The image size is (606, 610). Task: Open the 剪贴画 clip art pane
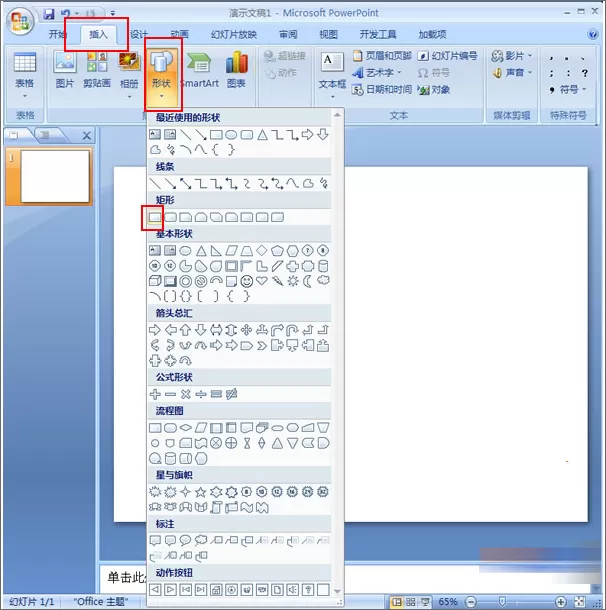point(97,70)
